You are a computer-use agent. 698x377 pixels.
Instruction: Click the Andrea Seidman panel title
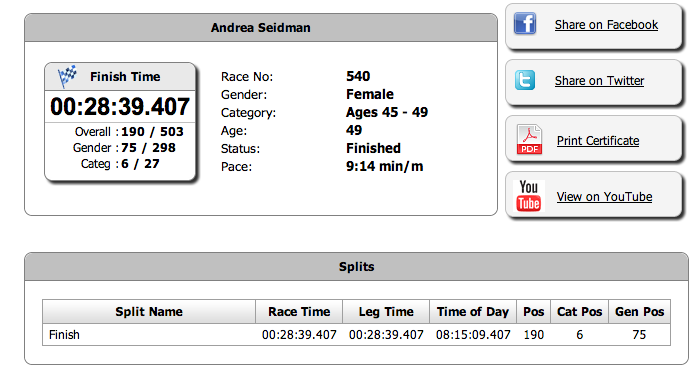coord(261,28)
